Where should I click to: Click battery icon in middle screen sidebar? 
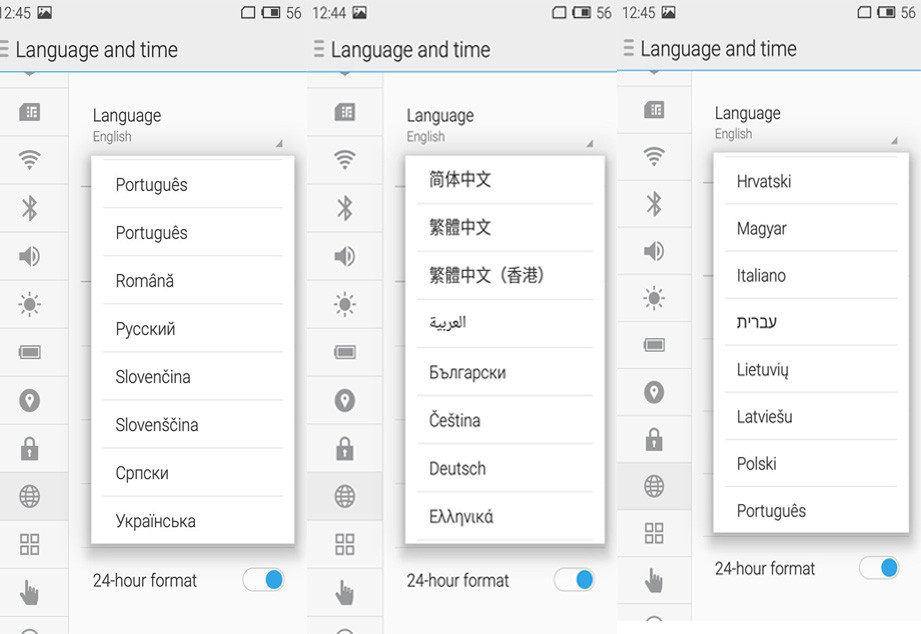click(345, 352)
